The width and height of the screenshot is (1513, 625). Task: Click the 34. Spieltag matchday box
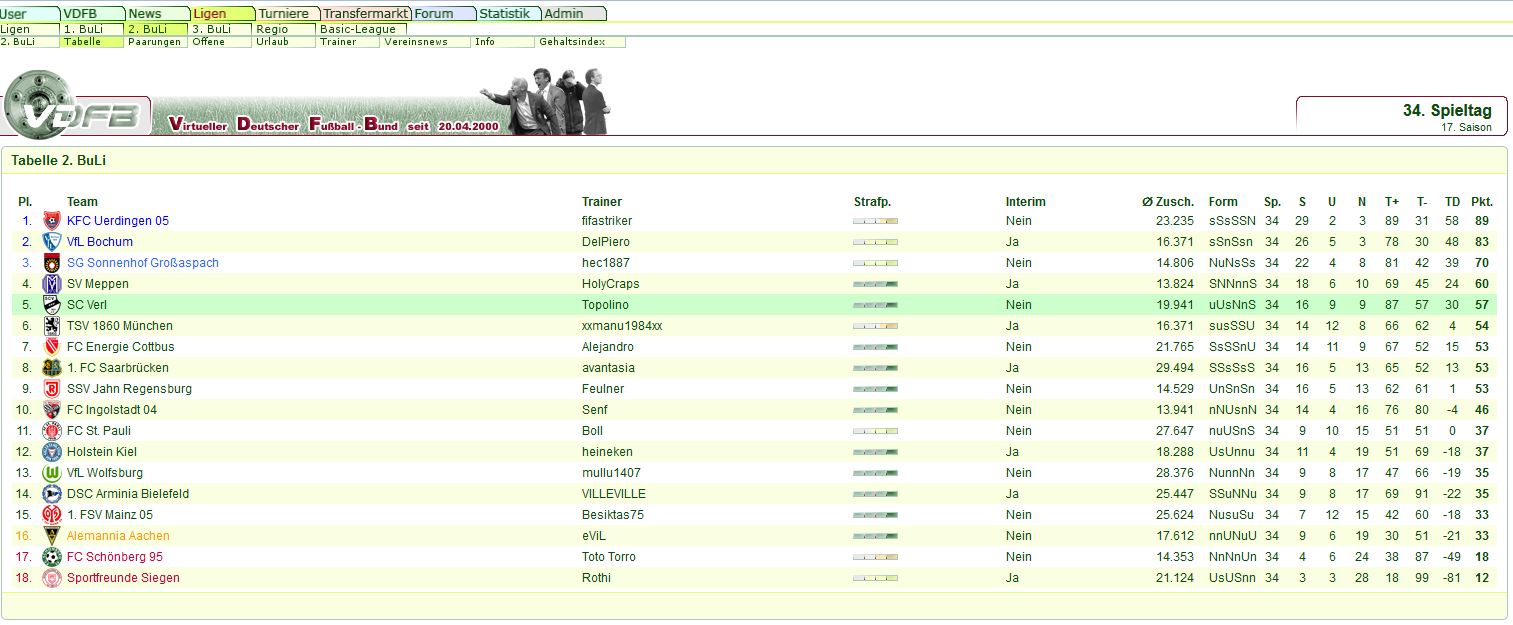pyautogui.click(x=1401, y=116)
